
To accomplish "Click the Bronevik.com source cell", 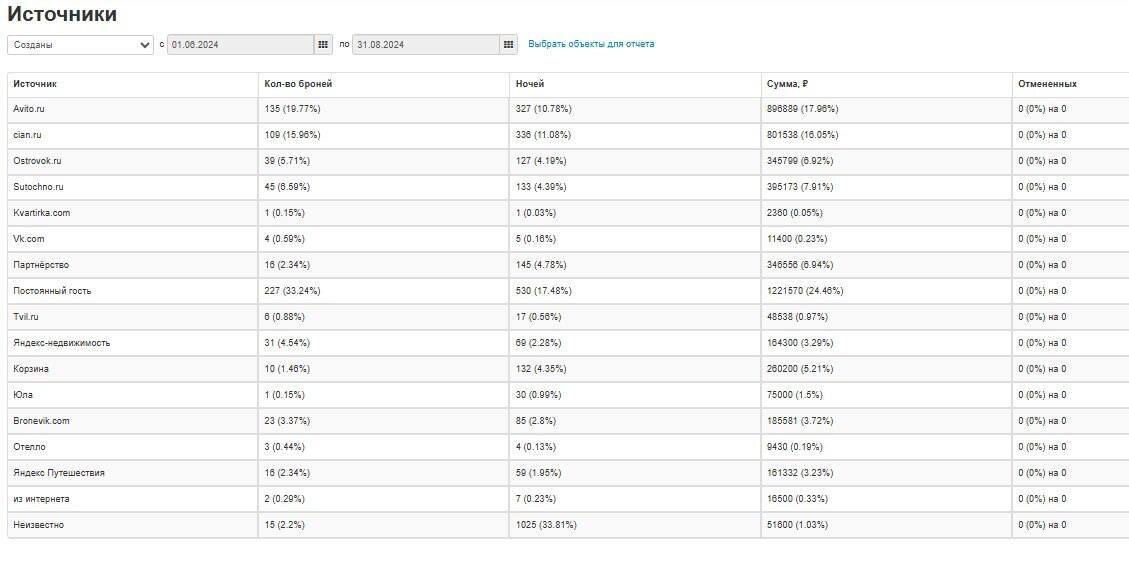I will click(x=41, y=421).
